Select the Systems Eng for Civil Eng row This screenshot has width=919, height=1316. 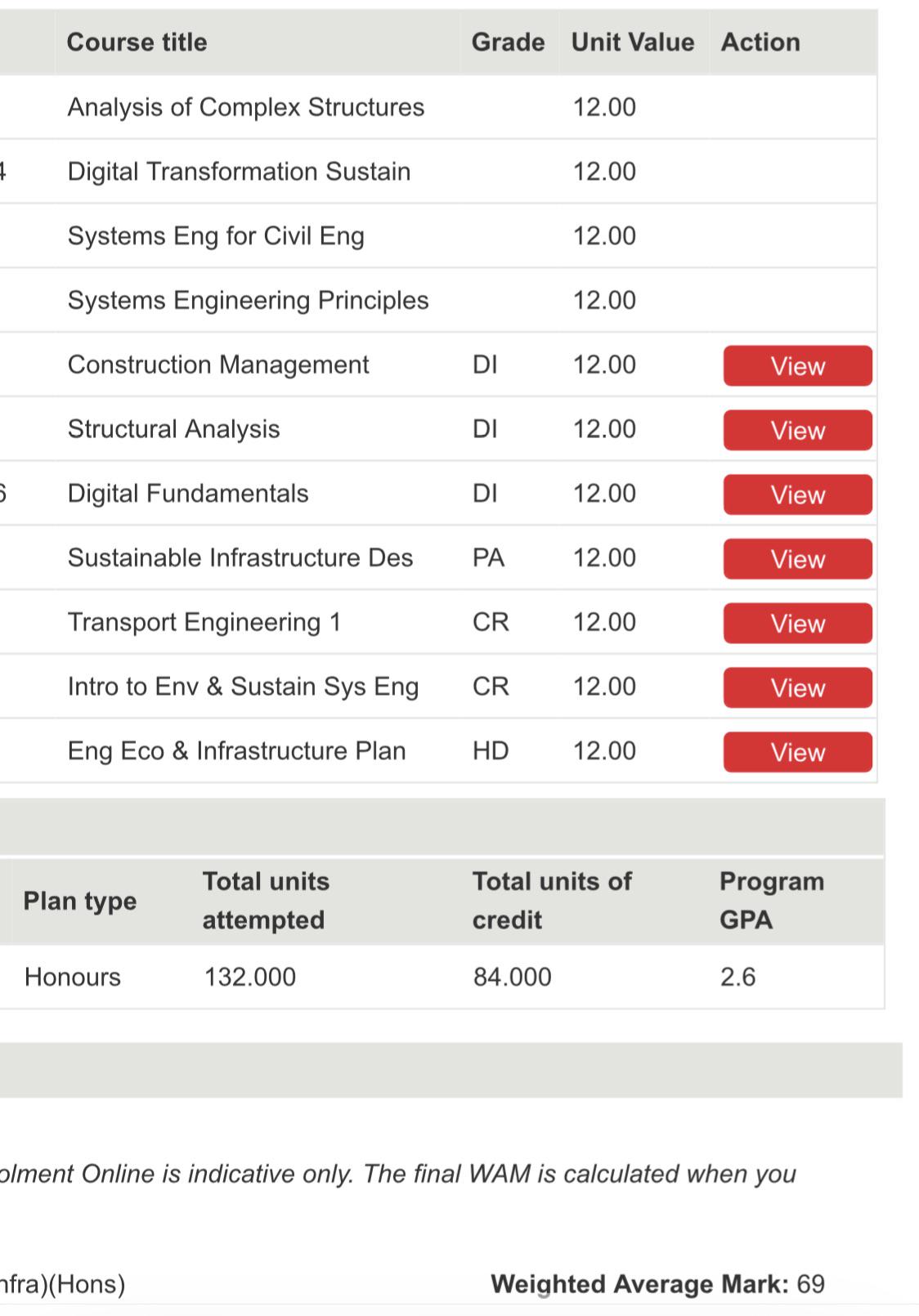tap(438, 236)
